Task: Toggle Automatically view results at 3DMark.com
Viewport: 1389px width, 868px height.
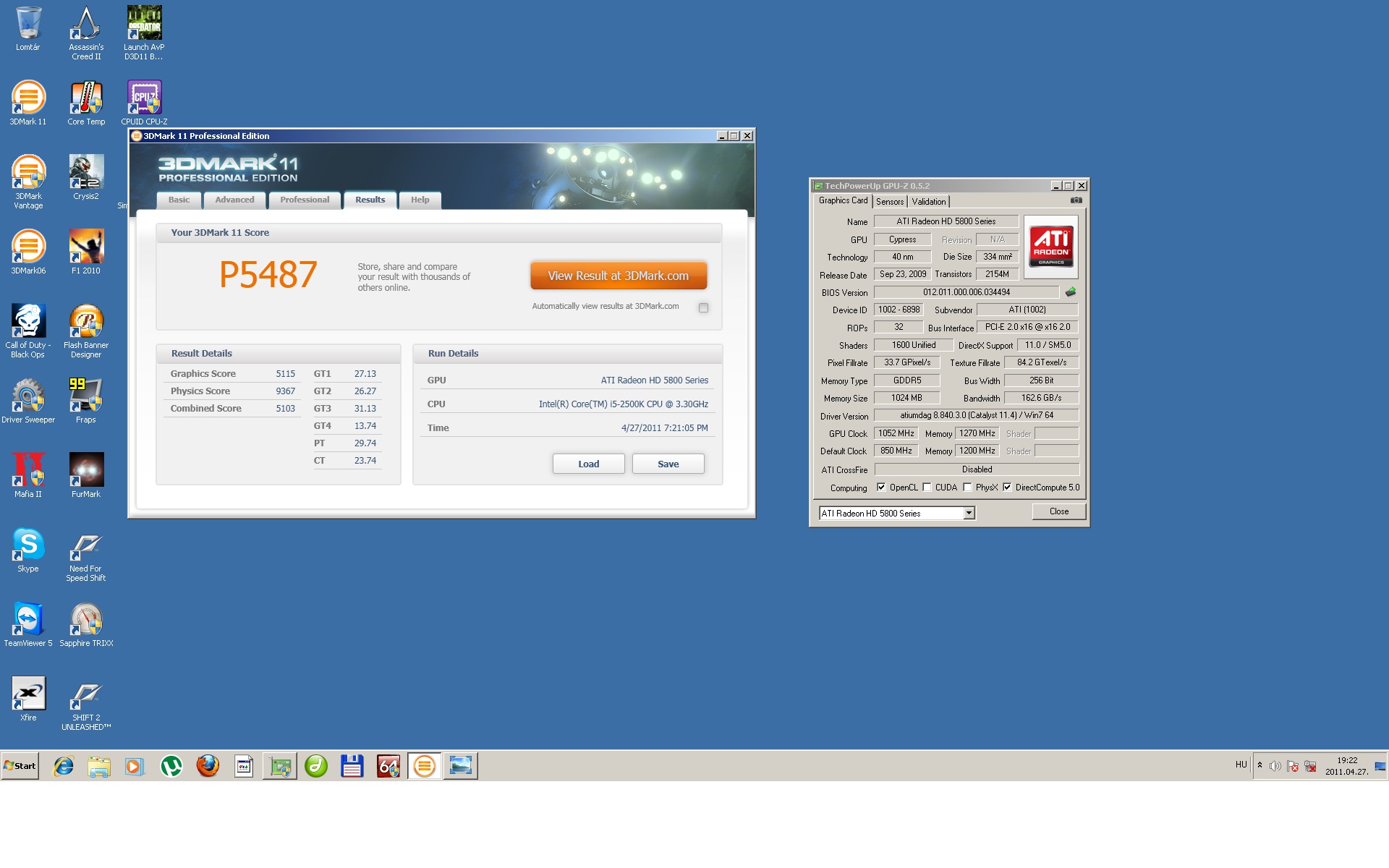Action: (703, 307)
